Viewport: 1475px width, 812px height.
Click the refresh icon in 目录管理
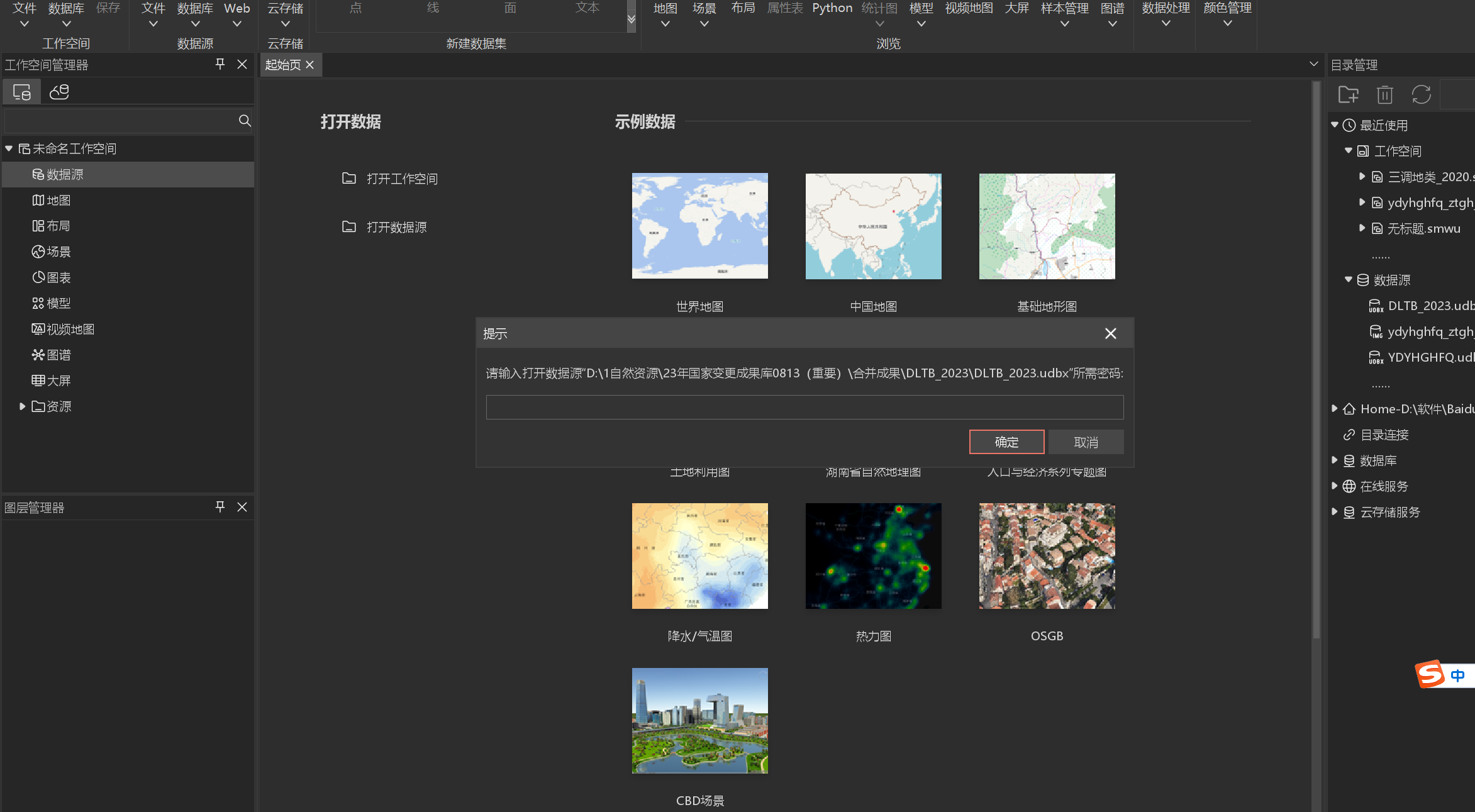(x=1421, y=95)
